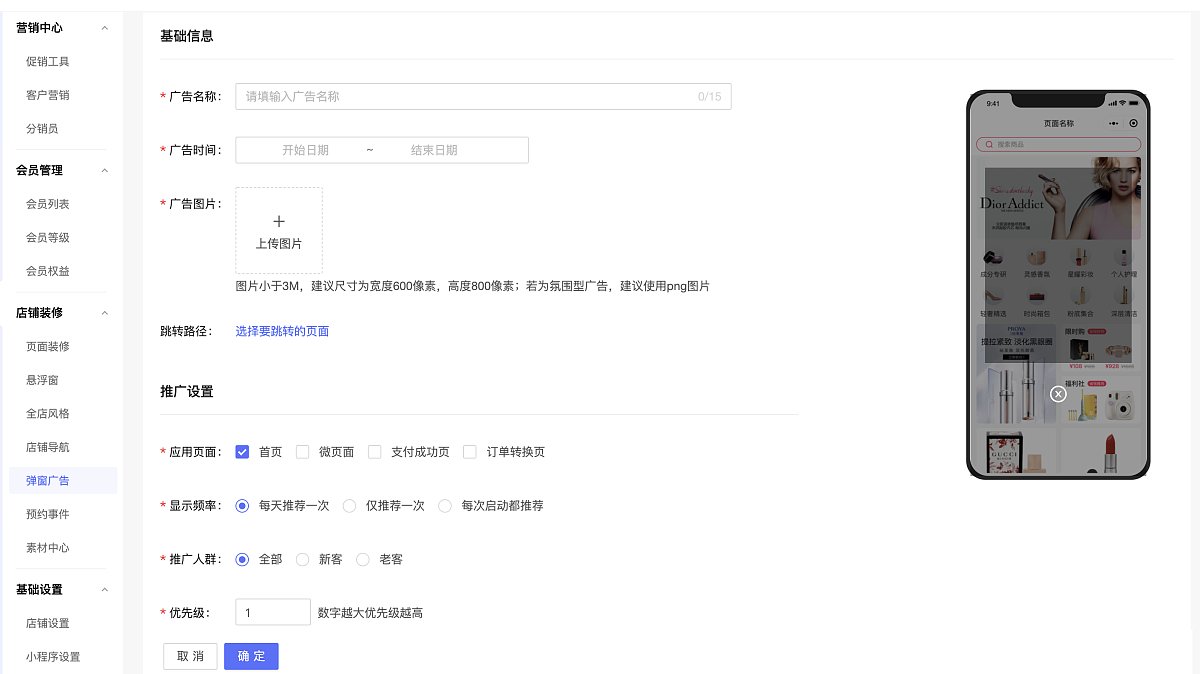Select 每次启动都推荐 radio button

(x=445, y=506)
